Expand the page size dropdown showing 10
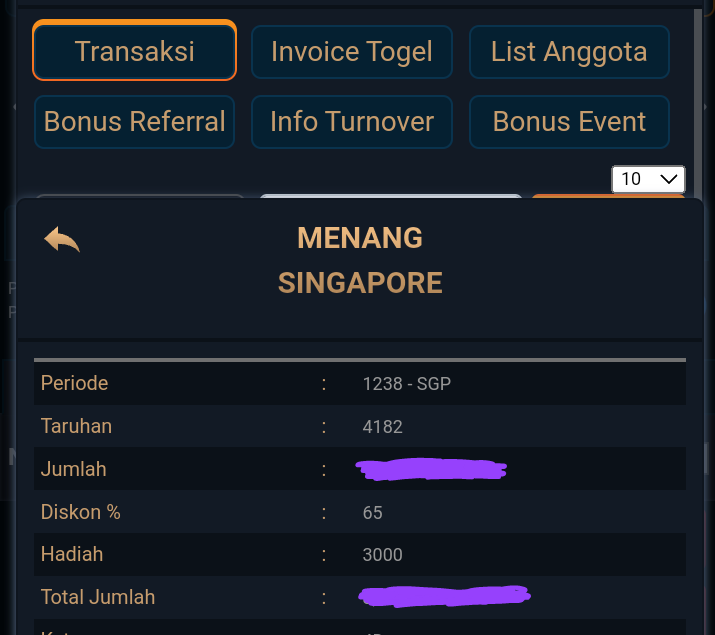Viewport: 715px width, 635px height. 648,179
